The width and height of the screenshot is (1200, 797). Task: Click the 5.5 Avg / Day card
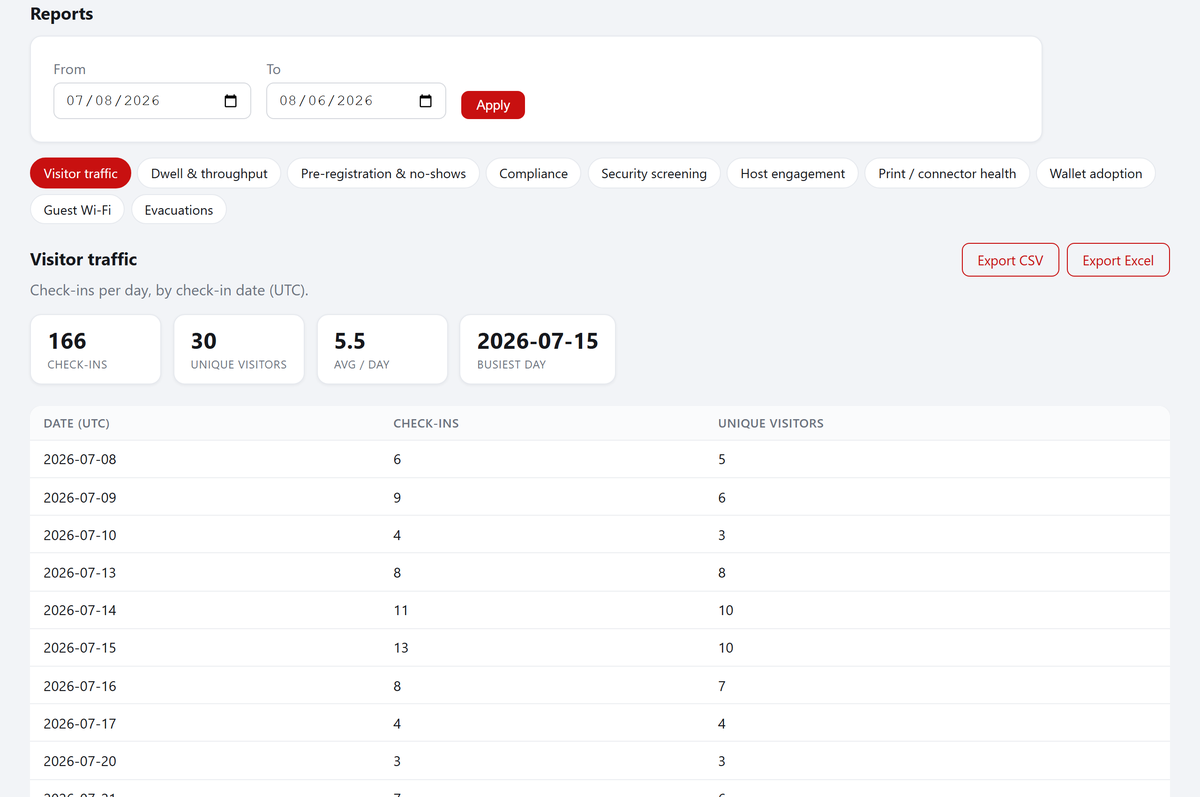click(382, 349)
